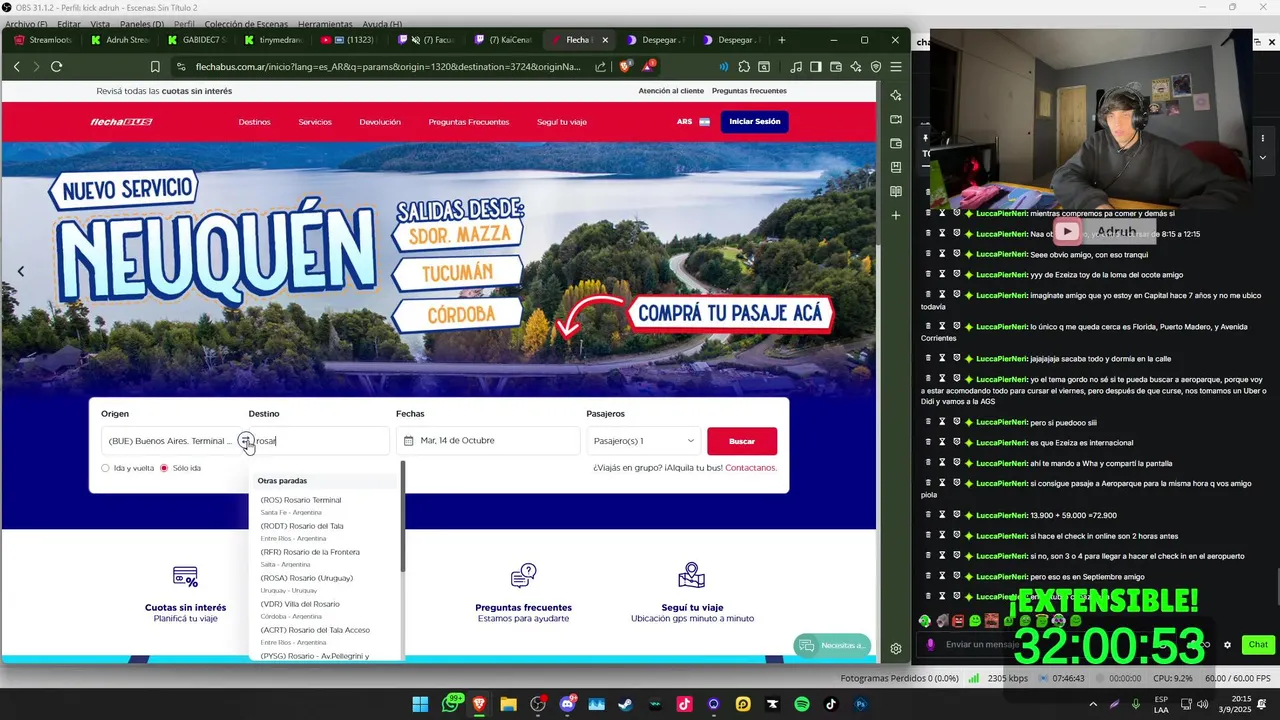Open the Atención al cliente link

pos(671,91)
